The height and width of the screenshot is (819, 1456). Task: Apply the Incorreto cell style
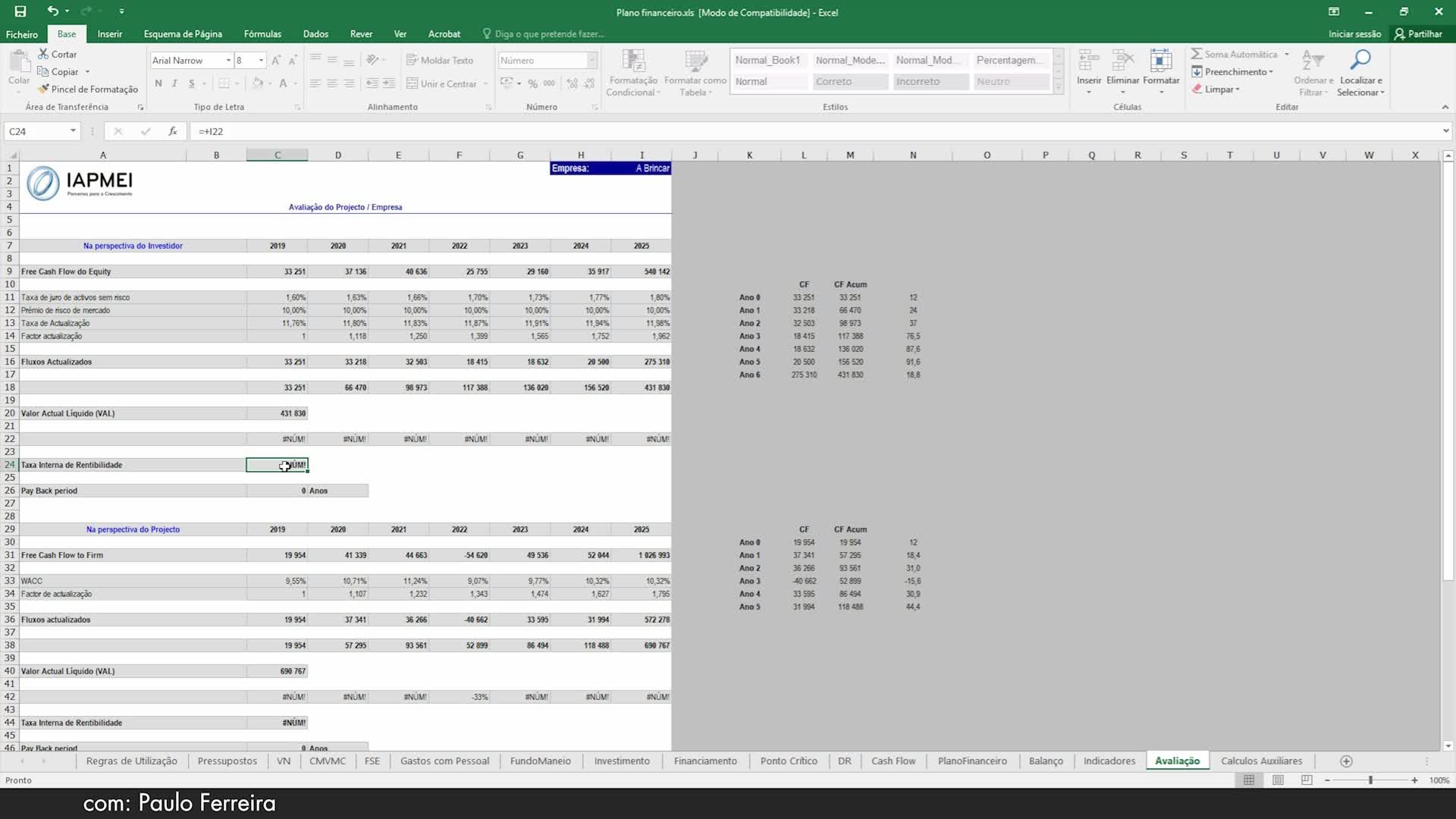tap(931, 81)
